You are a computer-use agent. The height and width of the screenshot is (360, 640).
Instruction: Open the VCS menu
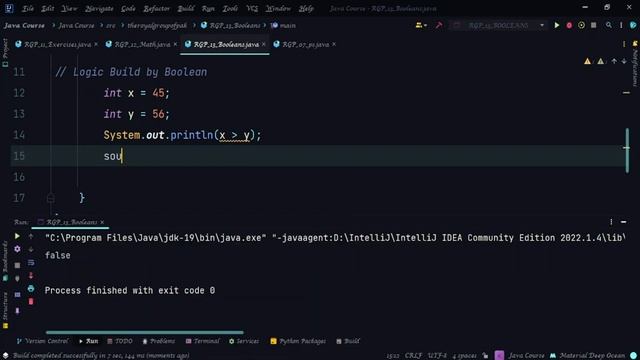(x=252, y=8)
